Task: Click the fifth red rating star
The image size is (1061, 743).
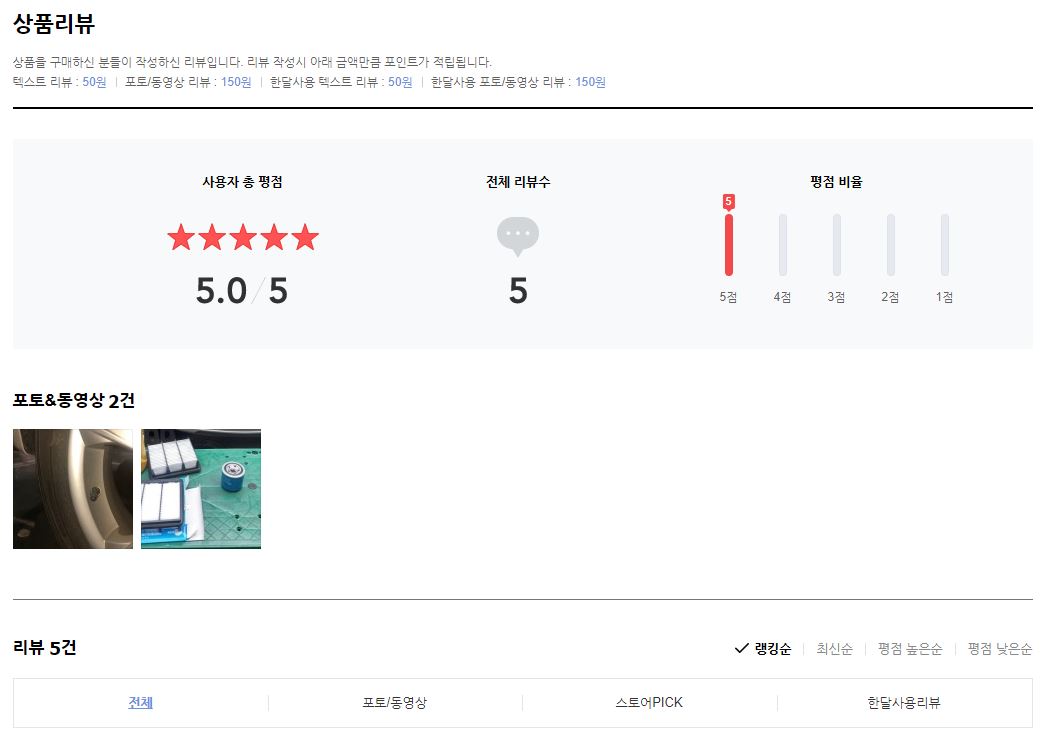Action: click(305, 238)
